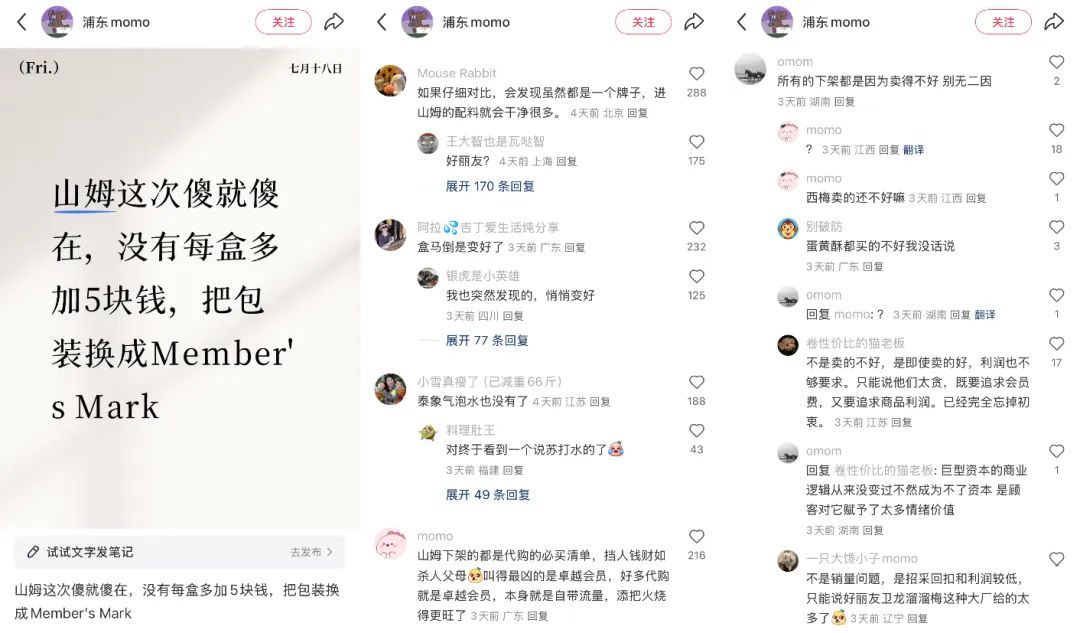Follow 浦东 momo with the left panel 关注 button

(283, 22)
